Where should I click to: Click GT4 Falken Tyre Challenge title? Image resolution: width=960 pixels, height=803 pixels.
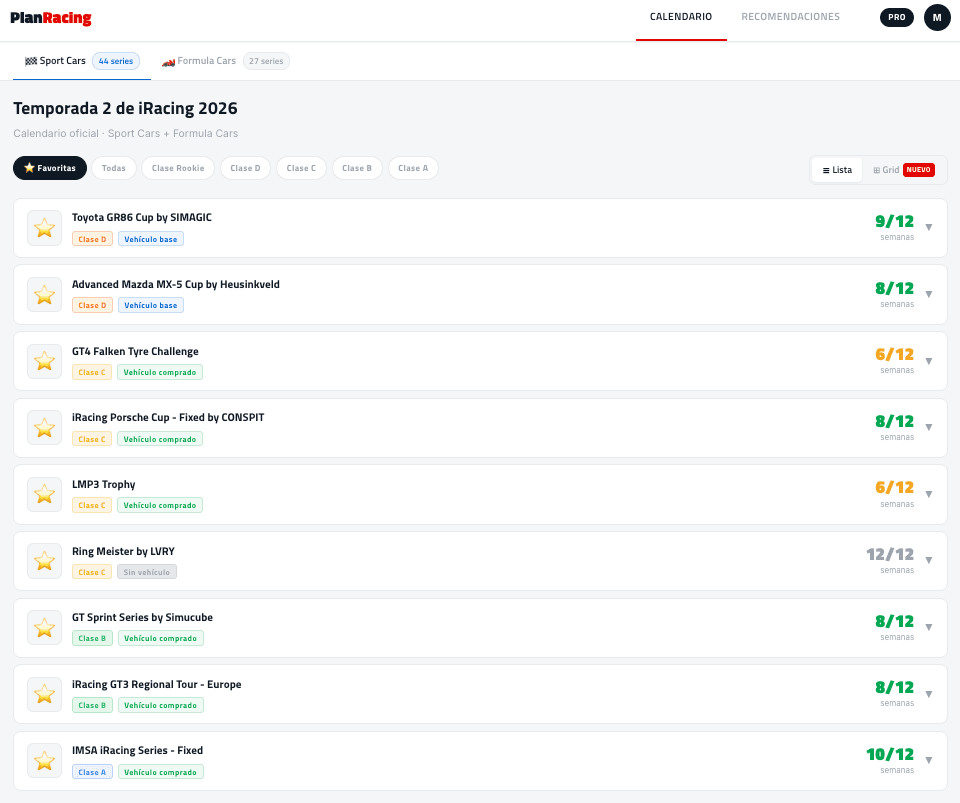coord(135,351)
